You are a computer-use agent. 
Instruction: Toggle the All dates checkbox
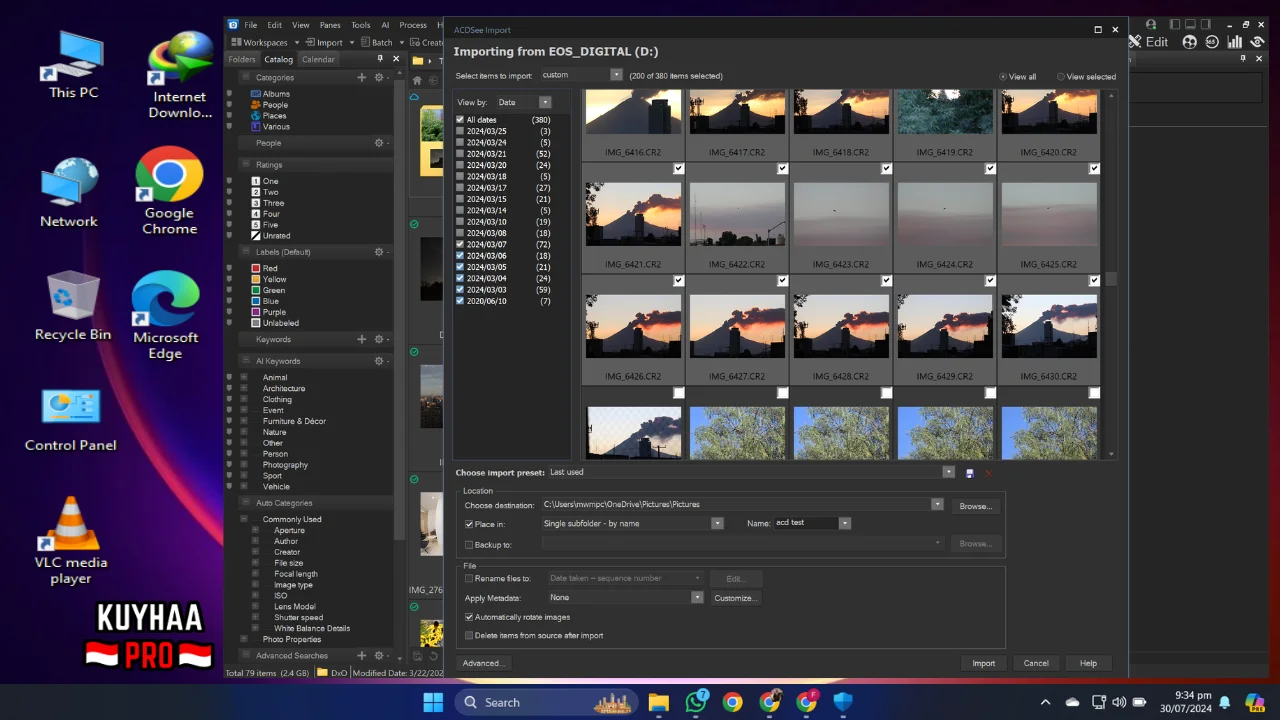[460, 120]
